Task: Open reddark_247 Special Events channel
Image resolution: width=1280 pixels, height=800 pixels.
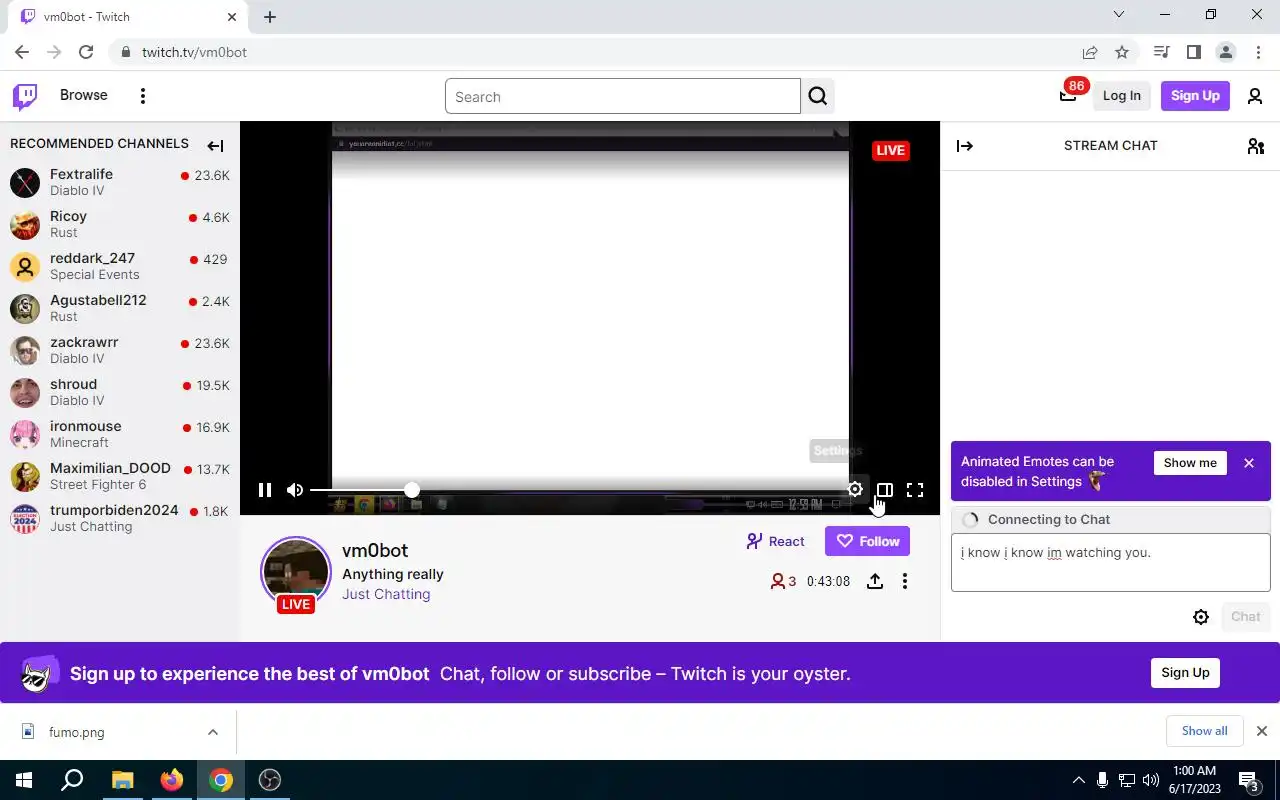Action: [120, 266]
